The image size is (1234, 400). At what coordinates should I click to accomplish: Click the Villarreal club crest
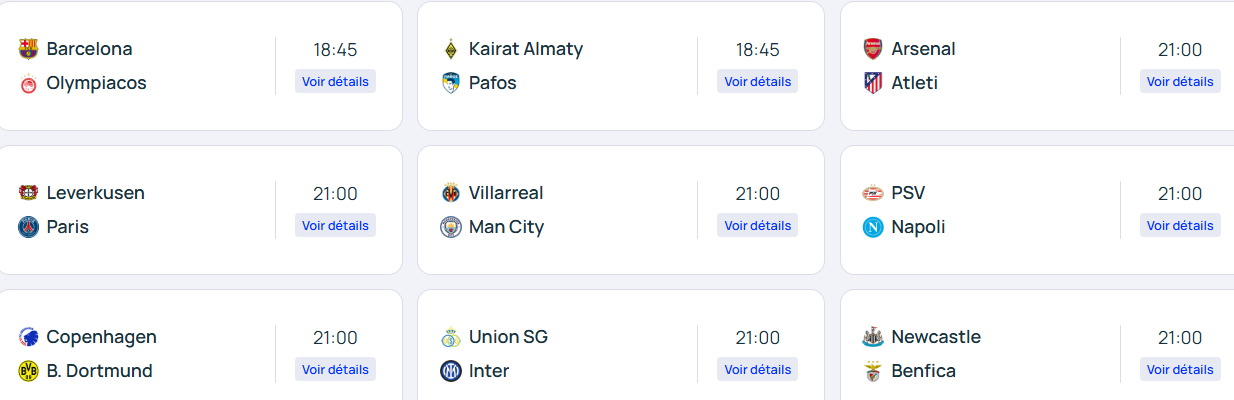pos(450,193)
